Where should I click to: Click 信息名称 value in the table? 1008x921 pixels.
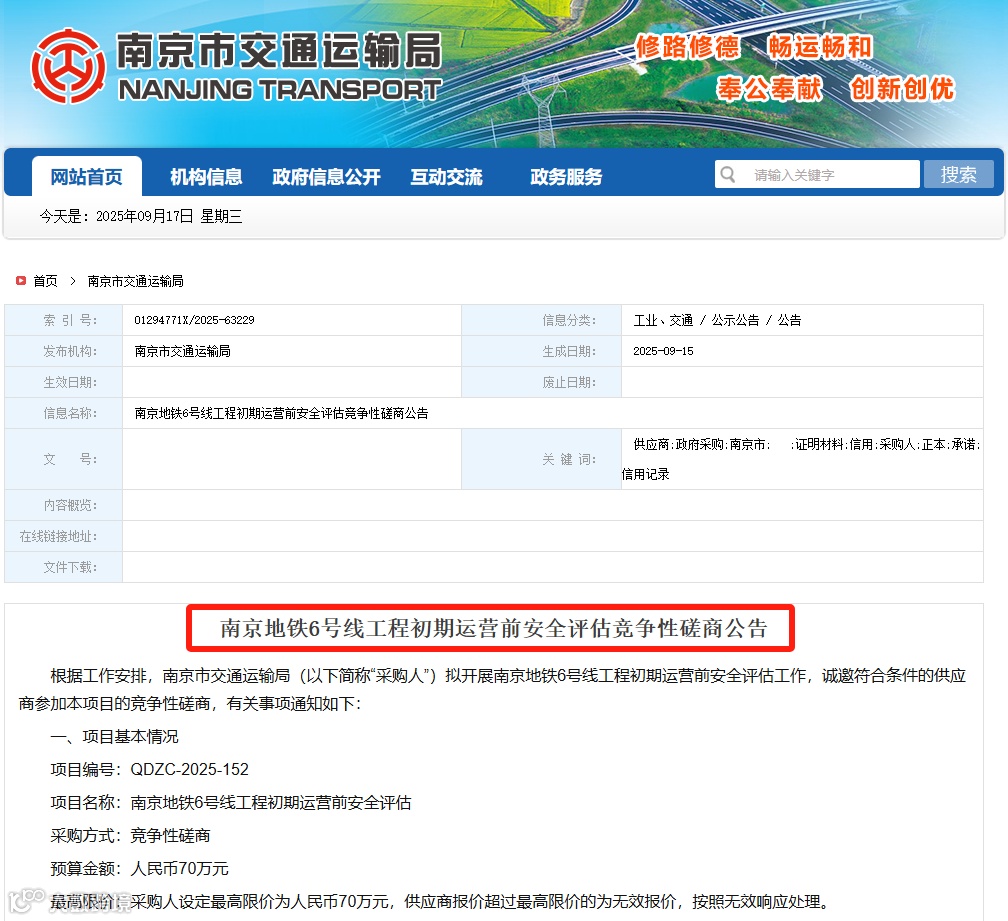tap(282, 413)
